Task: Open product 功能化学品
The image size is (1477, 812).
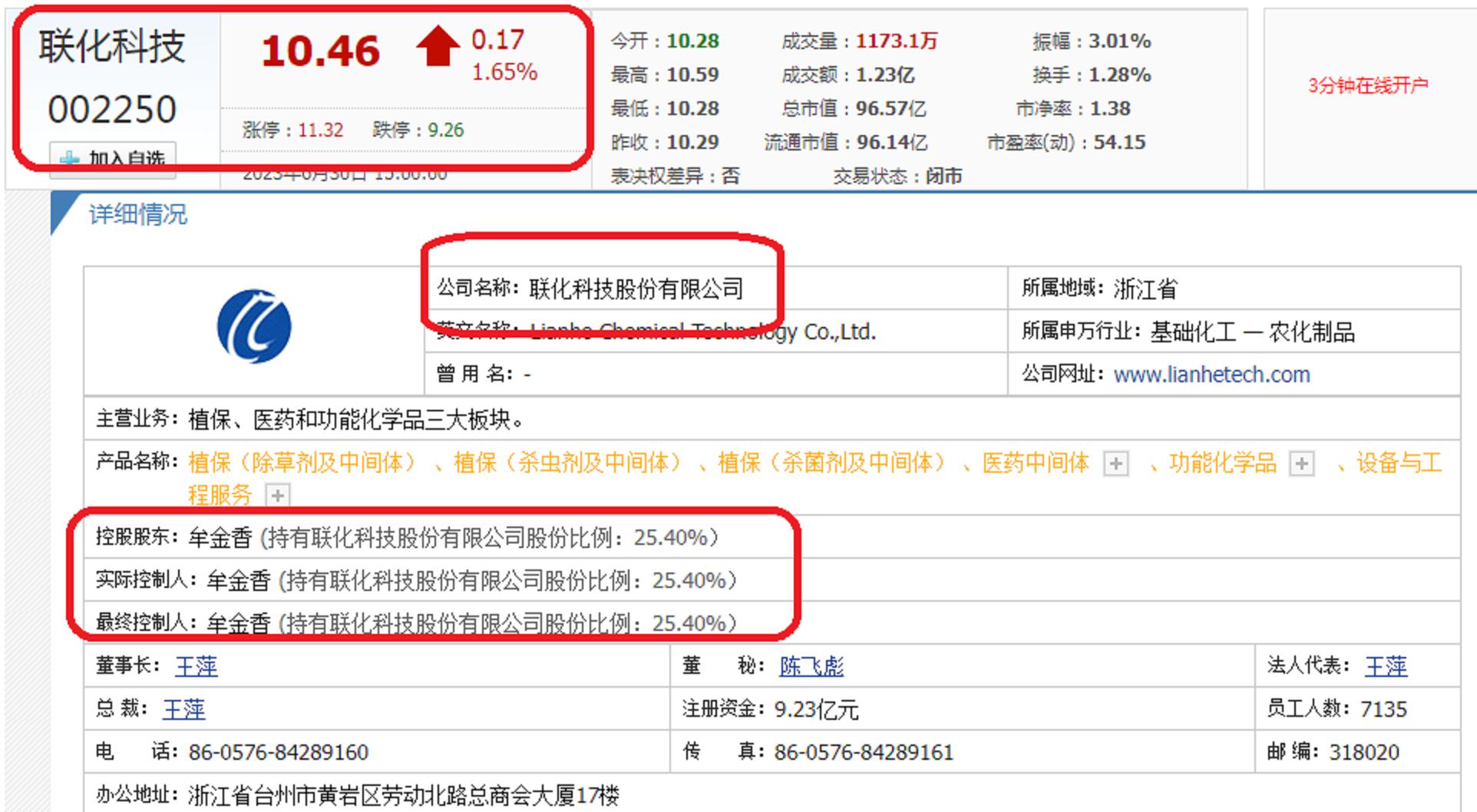Action: click(x=1222, y=463)
